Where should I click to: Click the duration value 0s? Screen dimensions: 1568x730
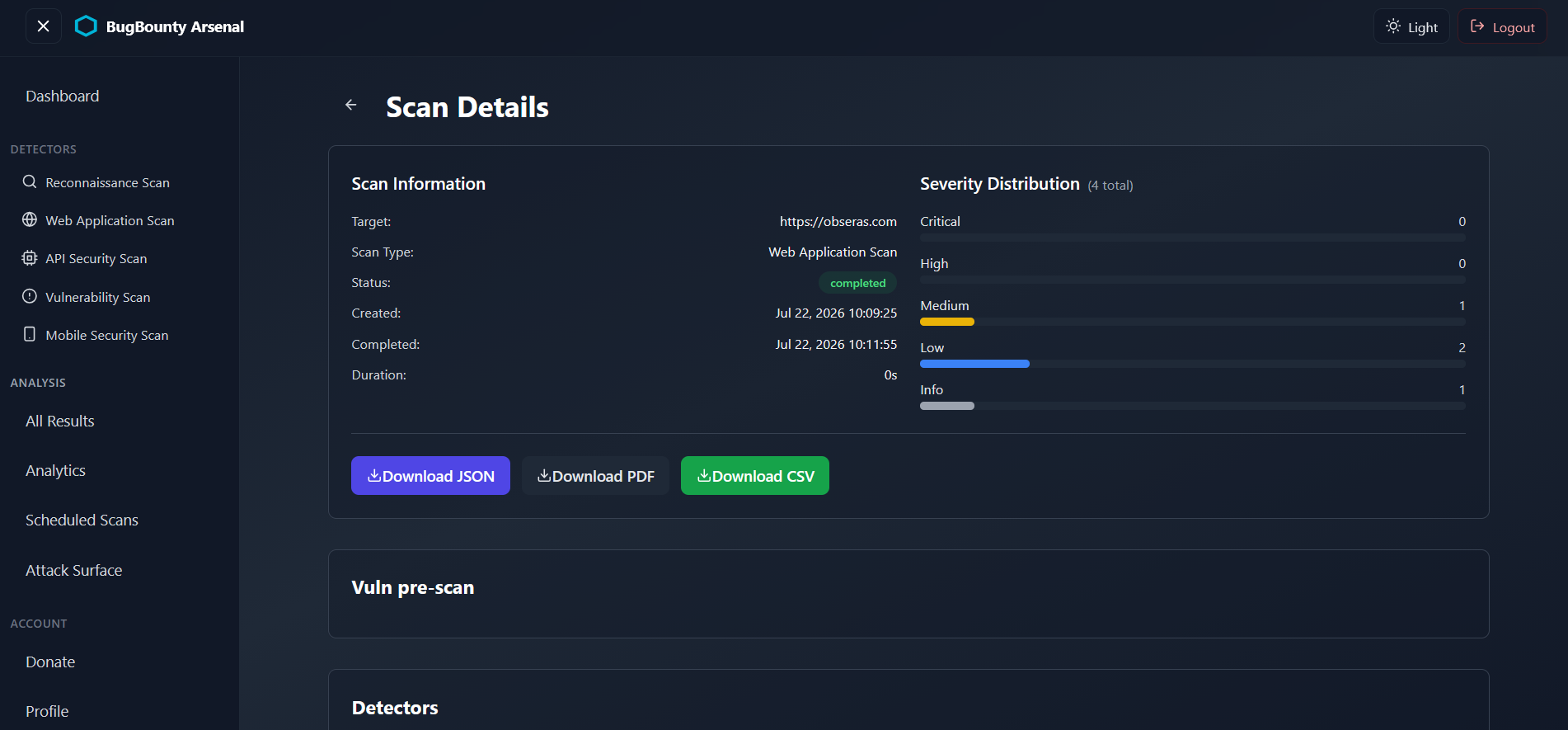pyautogui.click(x=890, y=375)
